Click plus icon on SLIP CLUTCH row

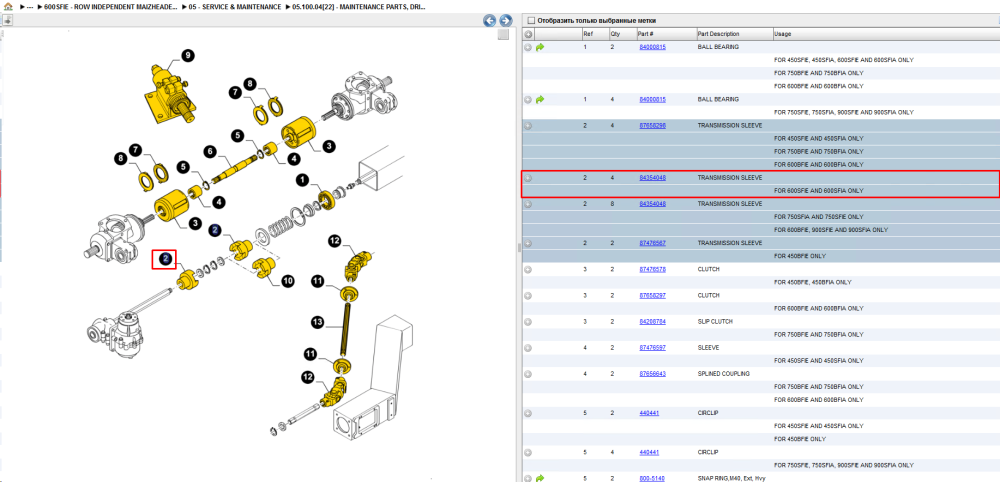pos(528,321)
